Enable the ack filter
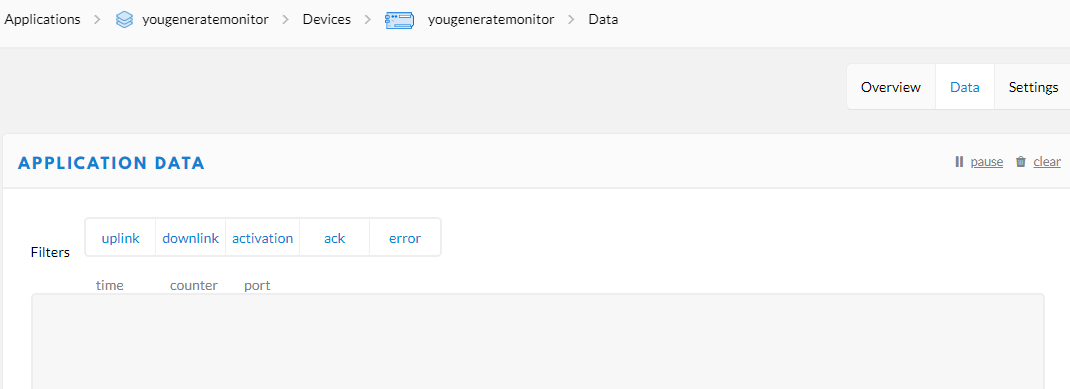 [334, 238]
